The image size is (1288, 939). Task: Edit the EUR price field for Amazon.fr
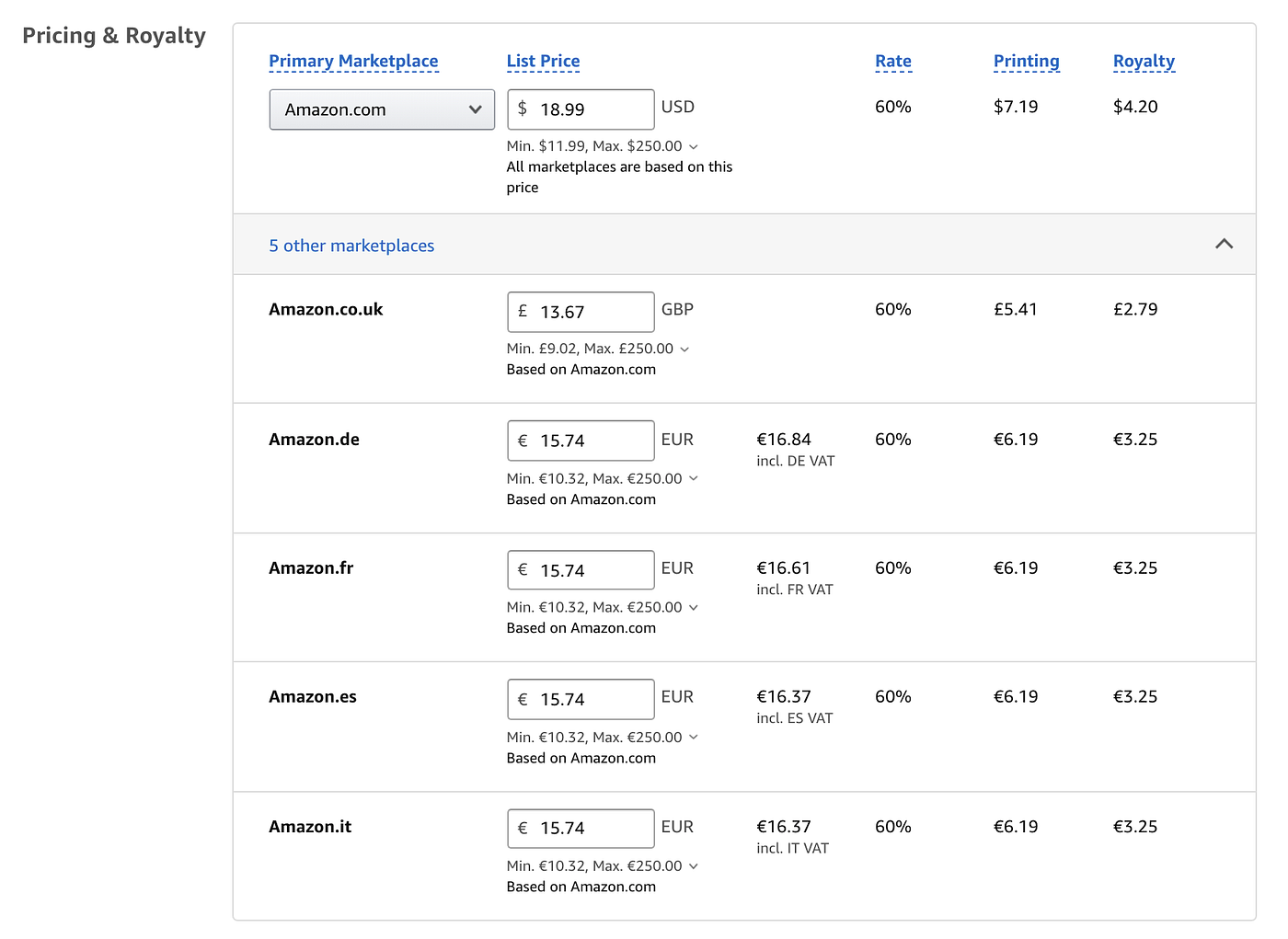coord(581,570)
